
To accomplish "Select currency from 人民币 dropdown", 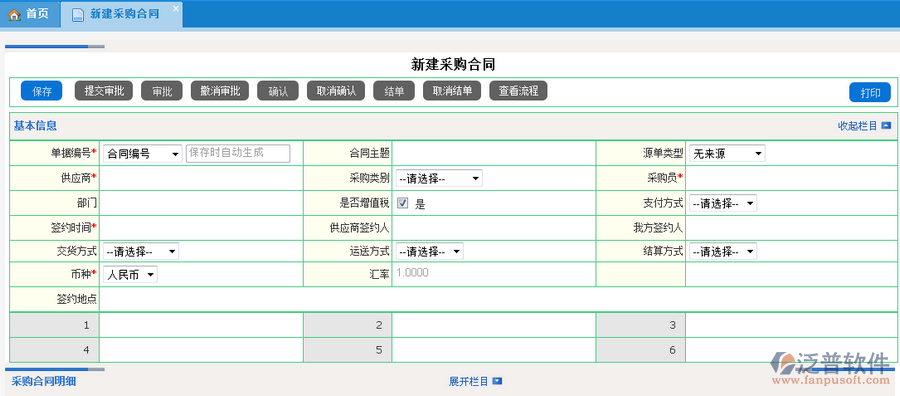I will pos(130,275).
